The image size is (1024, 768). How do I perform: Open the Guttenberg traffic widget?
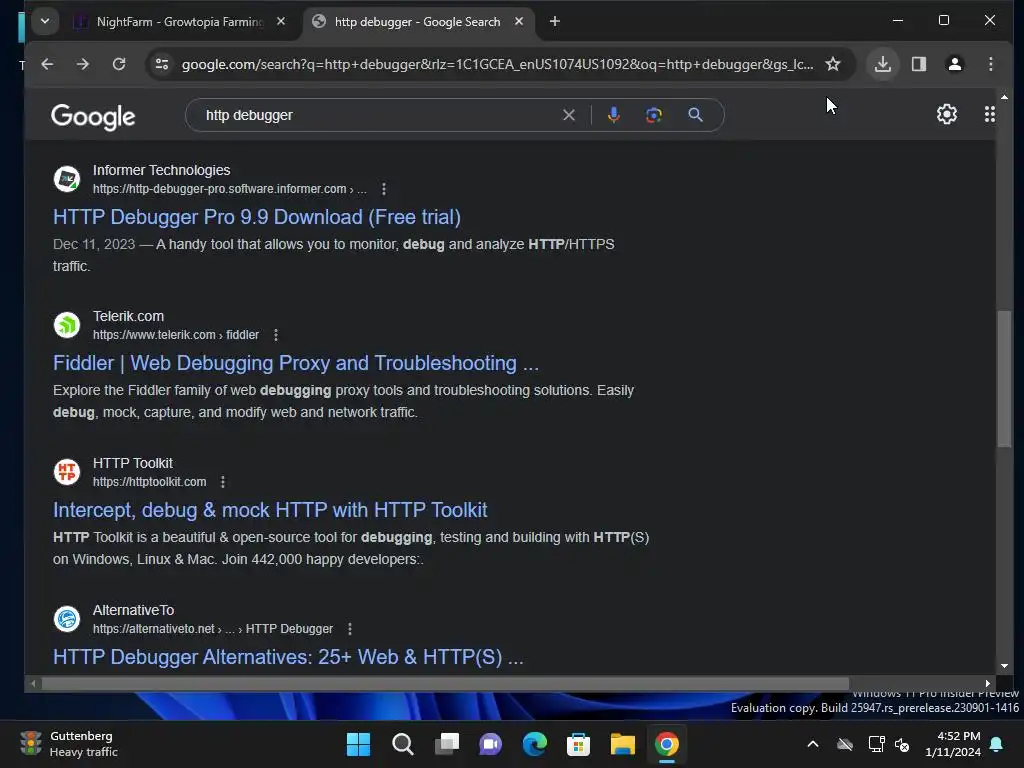pos(69,744)
